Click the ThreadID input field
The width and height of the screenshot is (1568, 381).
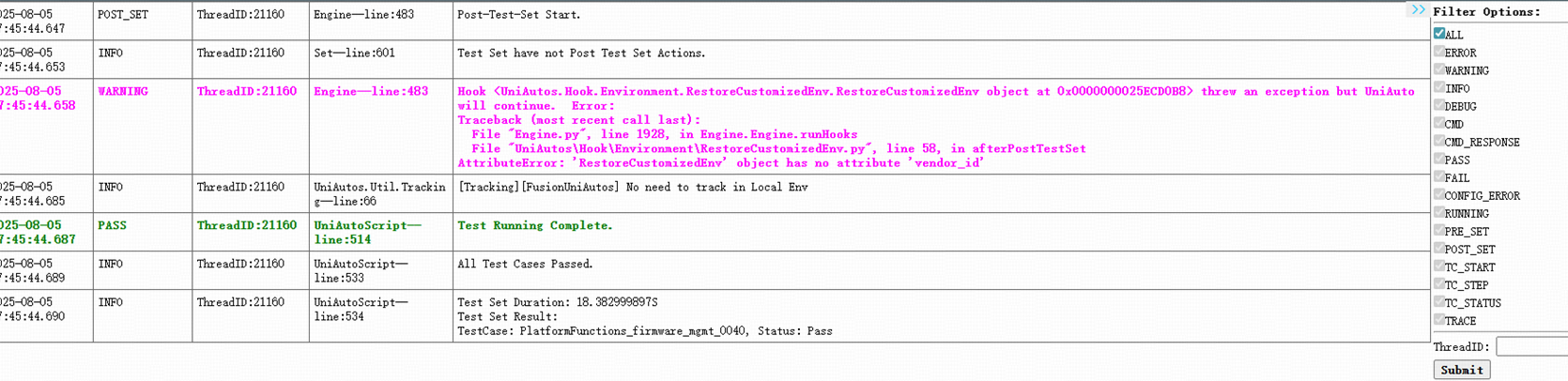[x=1531, y=347]
